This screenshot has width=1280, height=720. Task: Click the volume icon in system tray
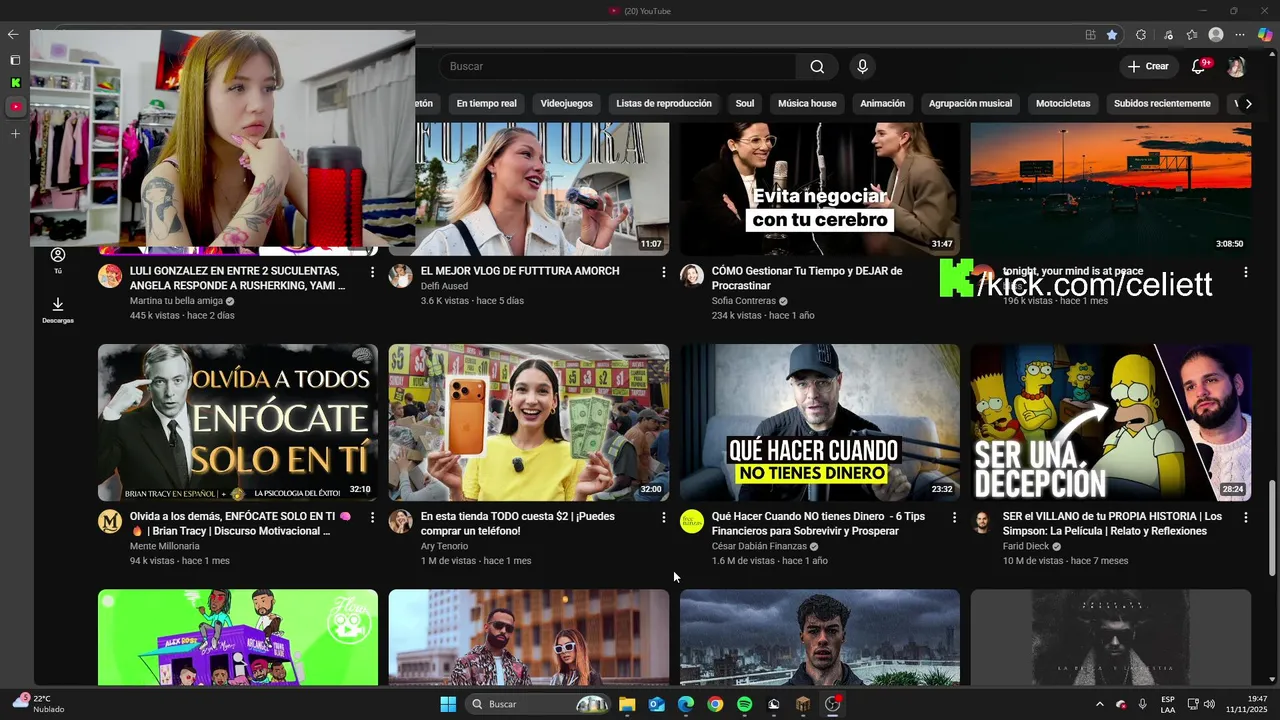point(1209,704)
